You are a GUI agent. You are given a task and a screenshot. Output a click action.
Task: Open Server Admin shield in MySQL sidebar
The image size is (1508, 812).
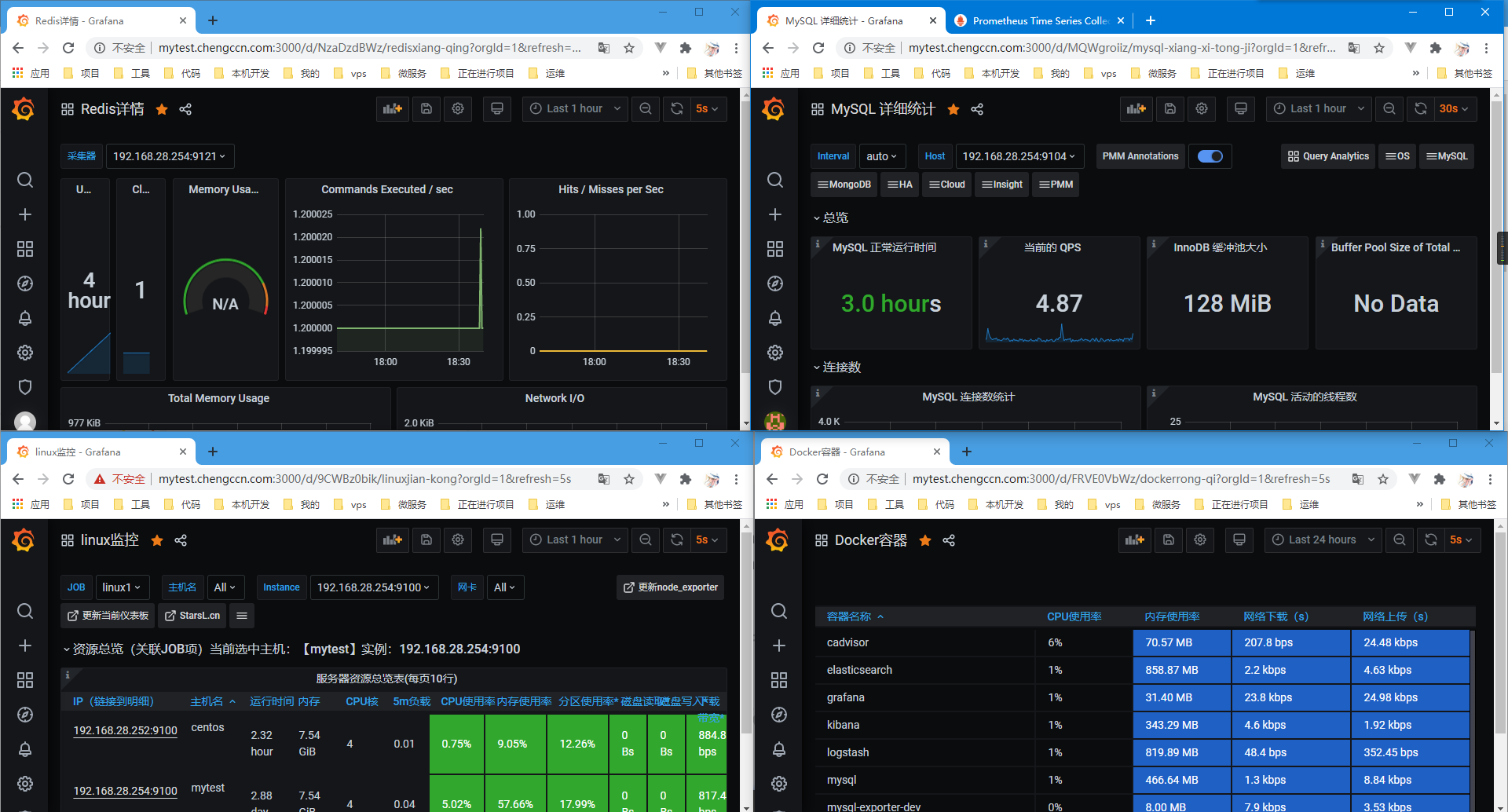[775, 387]
